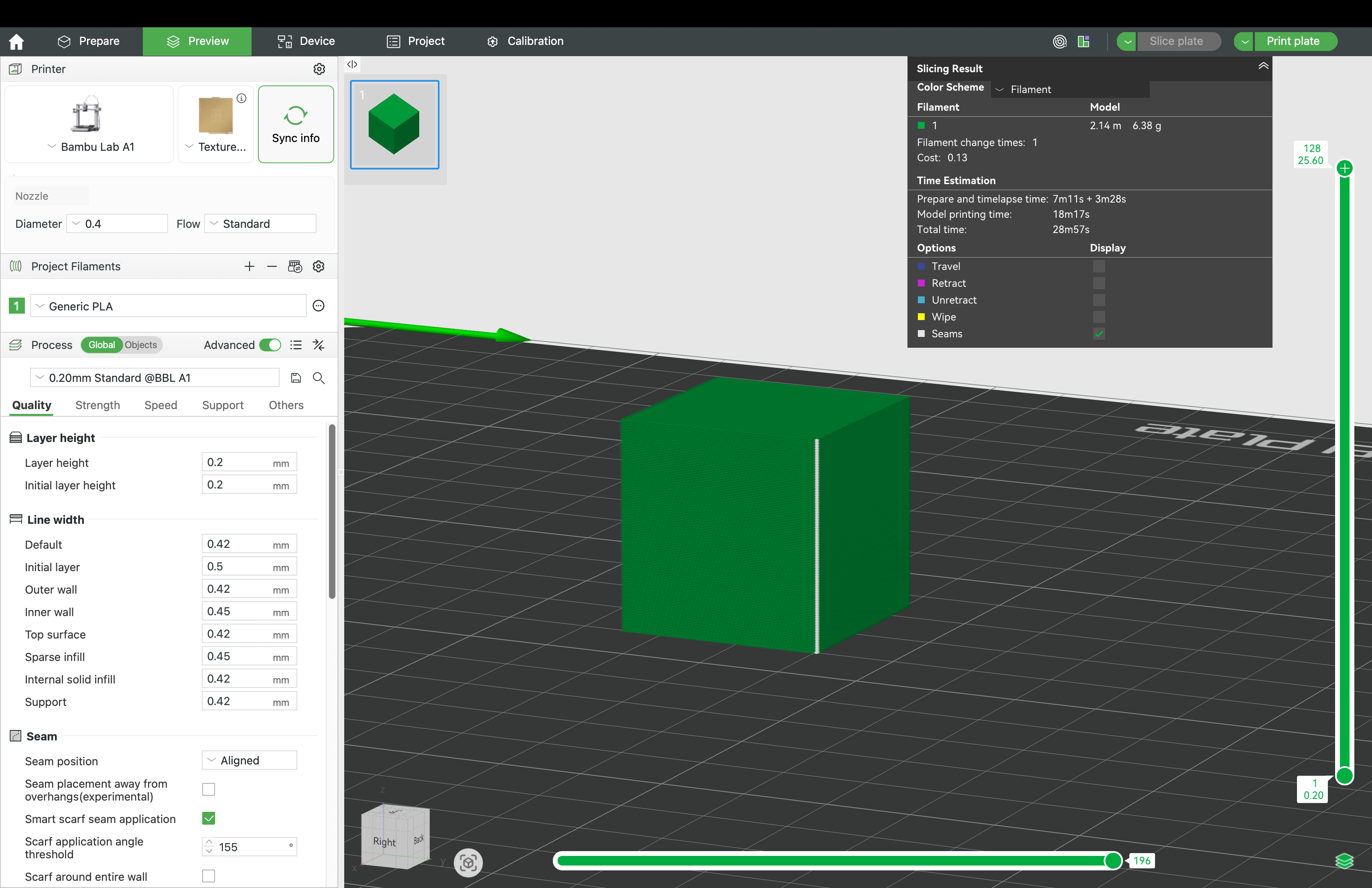Enable Travel display checkbox
This screenshot has width=1372, height=888.
coord(1099,266)
